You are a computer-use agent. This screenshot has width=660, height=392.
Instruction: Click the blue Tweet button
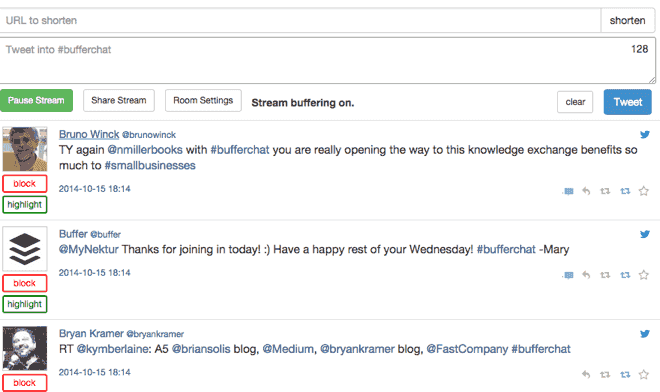click(628, 102)
